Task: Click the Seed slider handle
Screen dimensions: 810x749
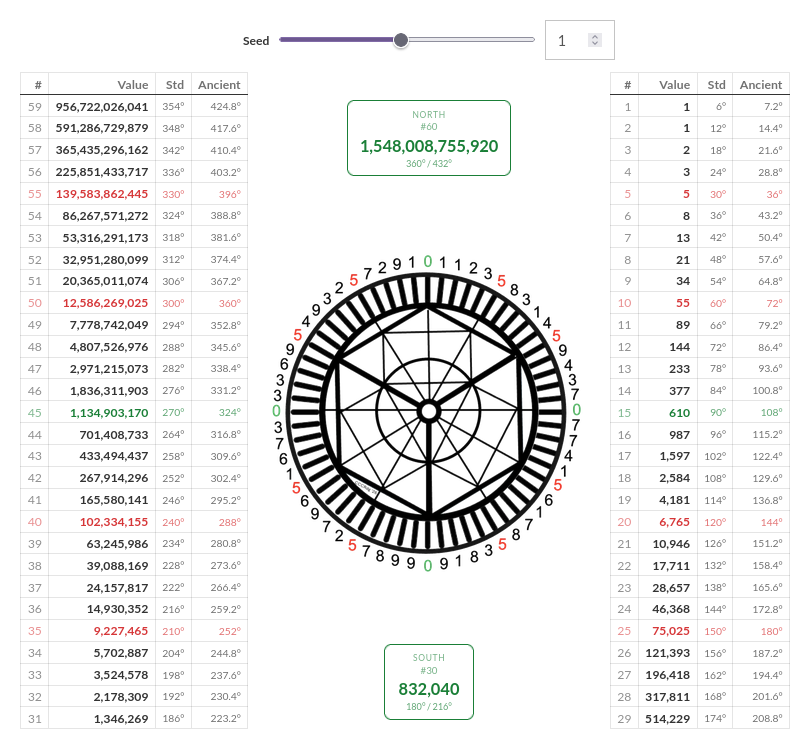Action: point(400,40)
